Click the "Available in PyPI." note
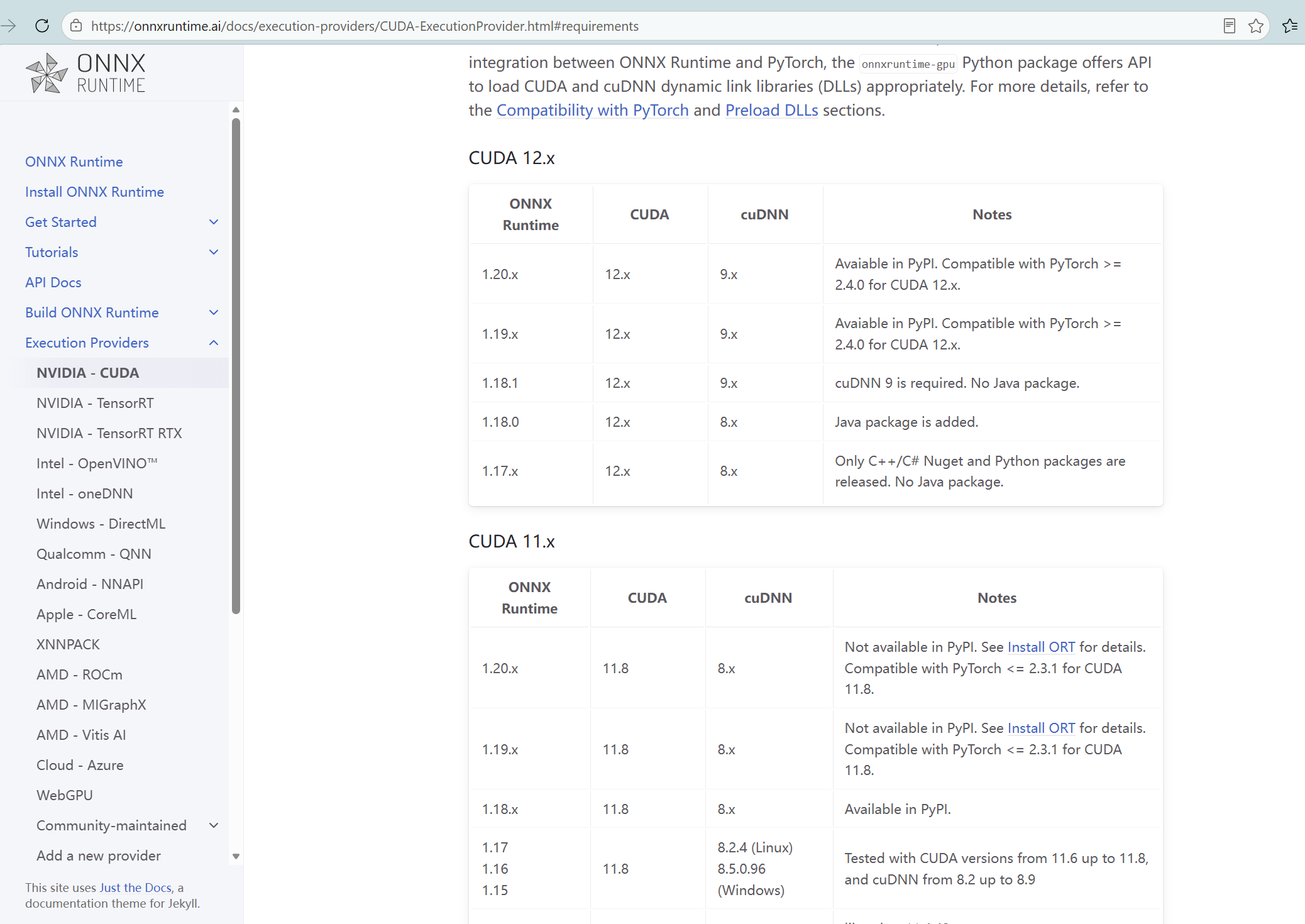The height and width of the screenshot is (924, 1305). [898, 809]
